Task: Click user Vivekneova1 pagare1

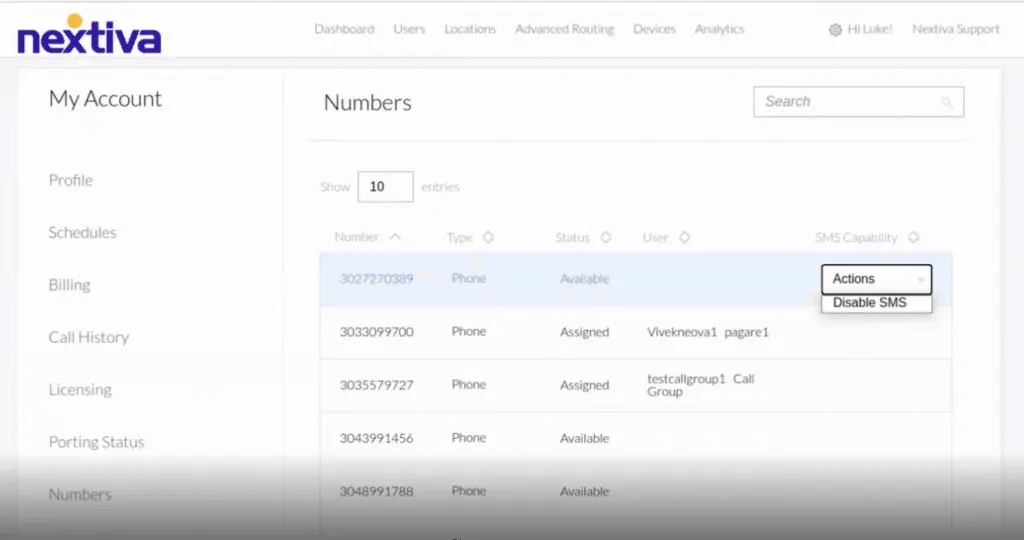Action: tap(708, 332)
